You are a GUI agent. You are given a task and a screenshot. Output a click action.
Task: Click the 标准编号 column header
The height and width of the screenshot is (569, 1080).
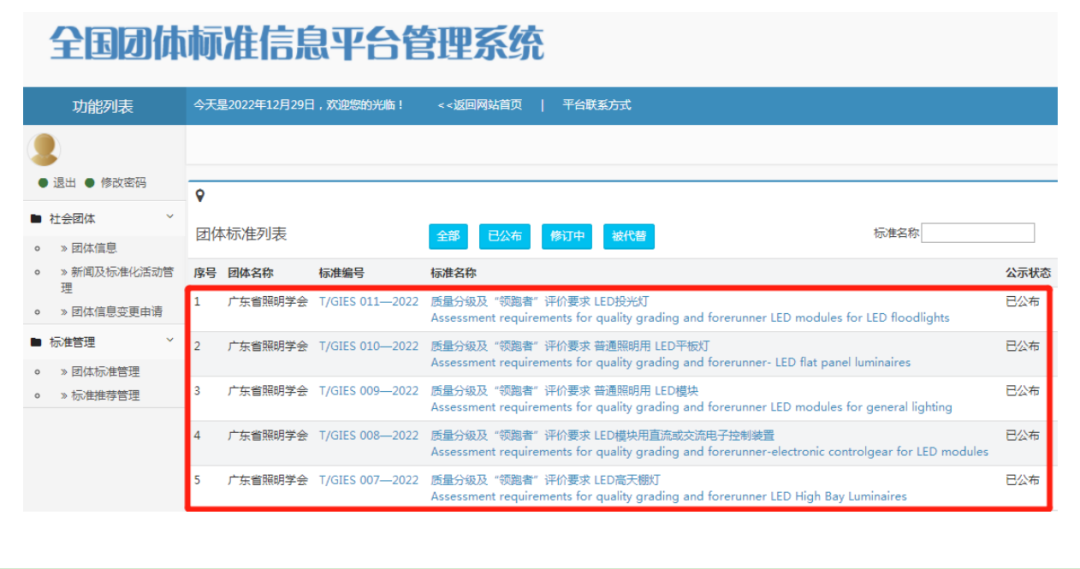click(342, 273)
